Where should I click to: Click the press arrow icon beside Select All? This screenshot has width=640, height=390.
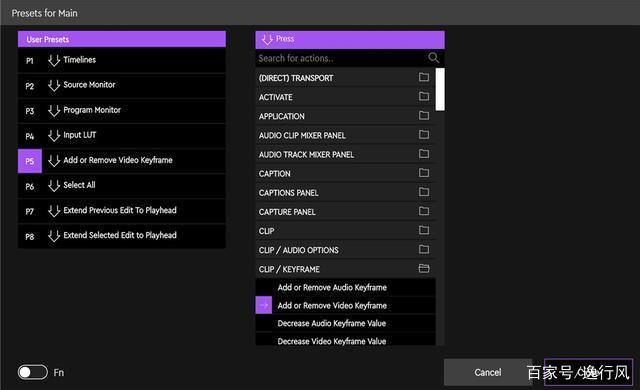[x=54, y=186]
